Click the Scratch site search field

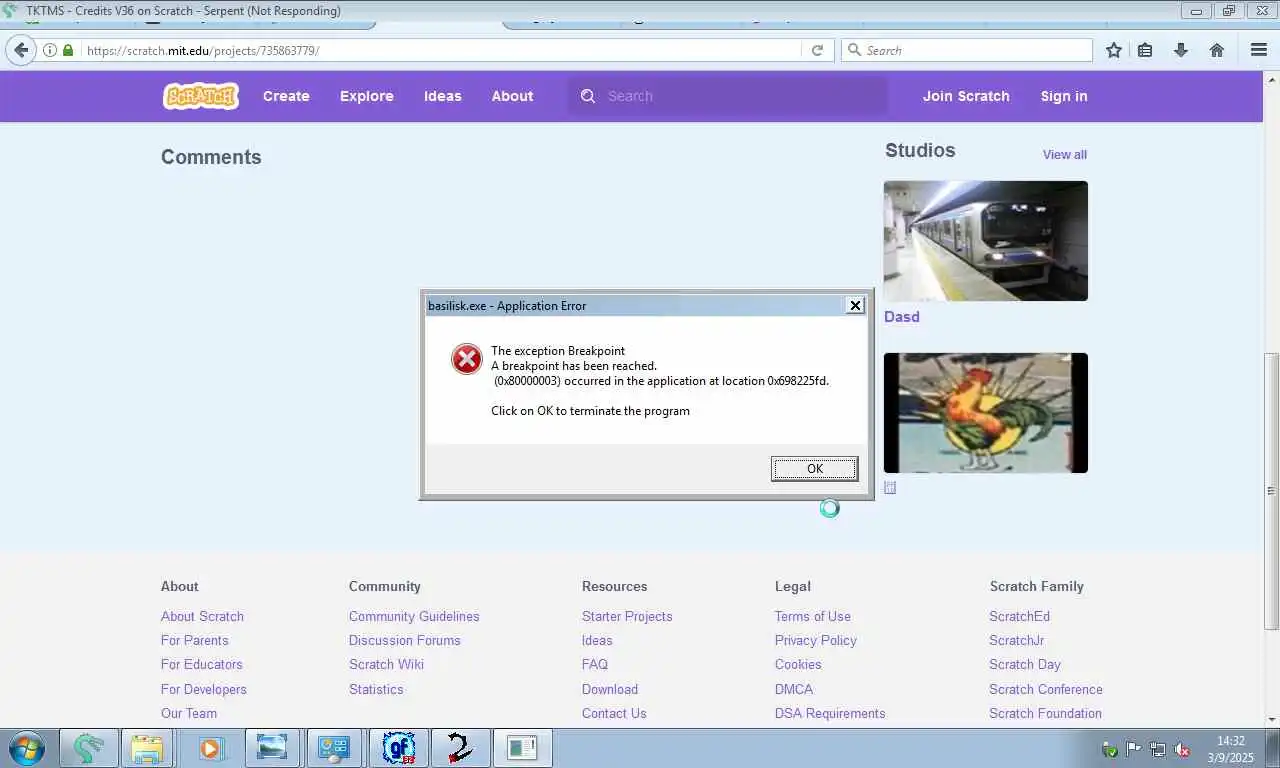[728, 96]
